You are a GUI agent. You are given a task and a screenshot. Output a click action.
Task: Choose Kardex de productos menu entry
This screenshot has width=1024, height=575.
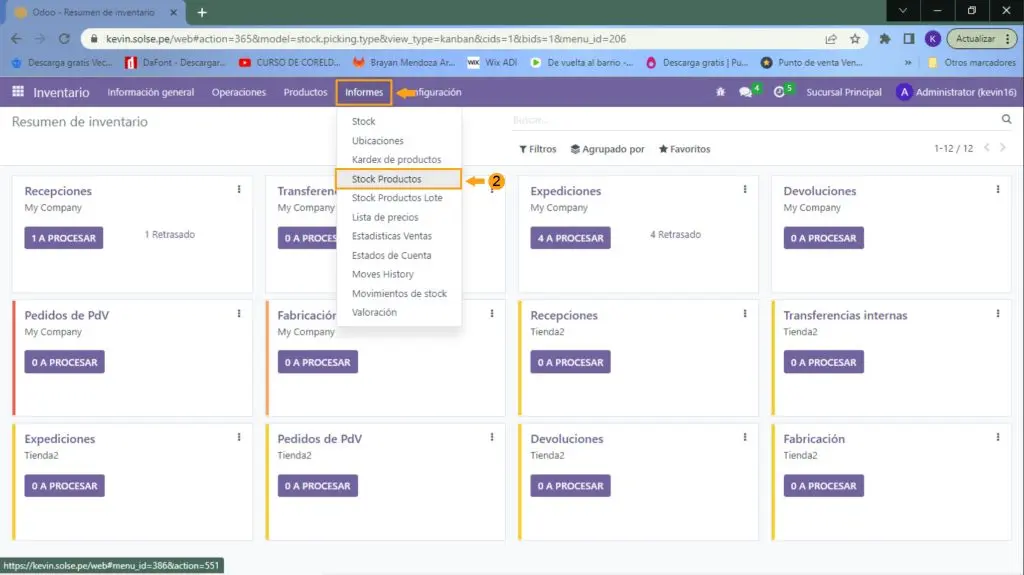click(x=396, y=160)
